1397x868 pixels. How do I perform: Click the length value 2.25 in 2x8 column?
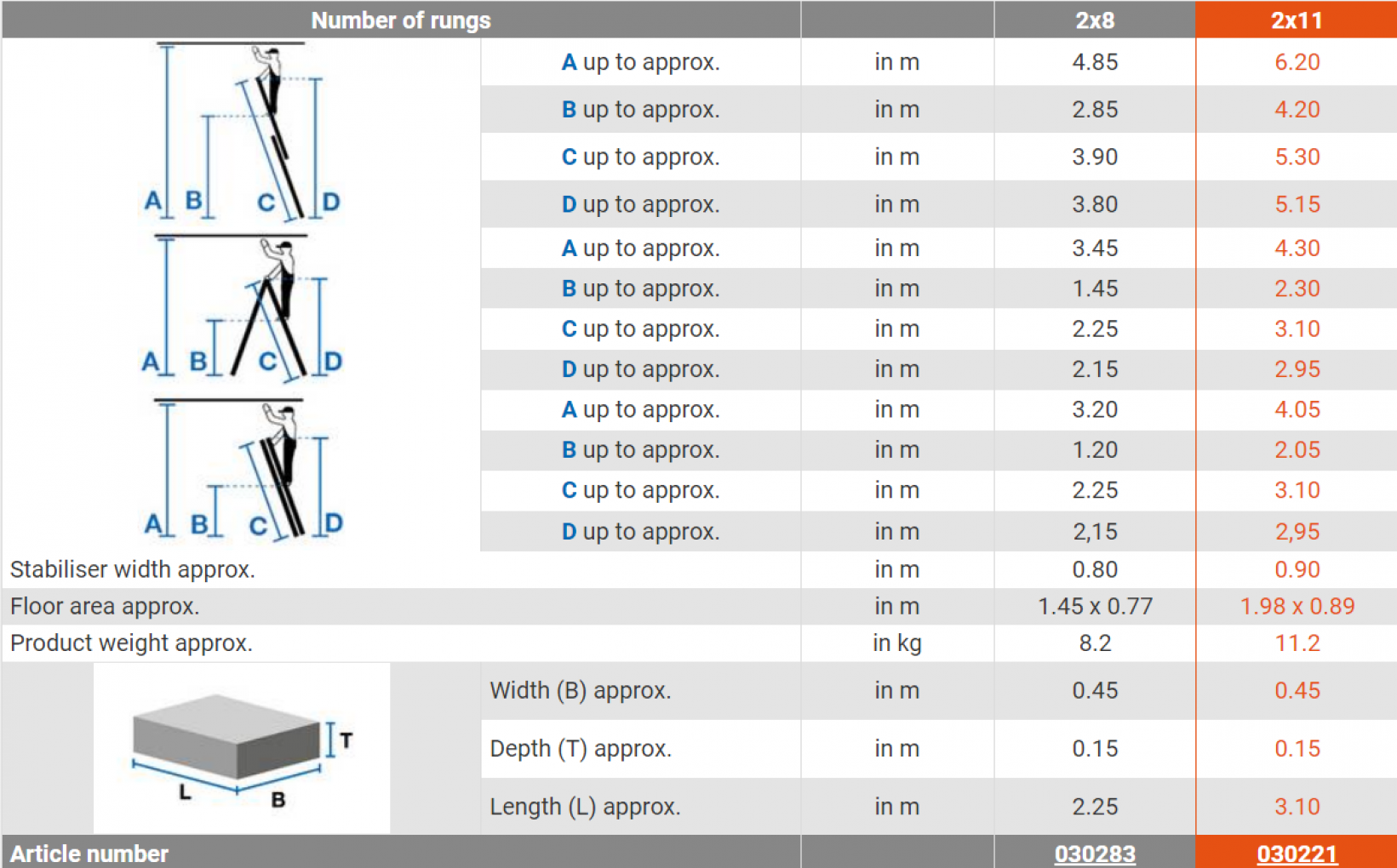coord(1095,806)
